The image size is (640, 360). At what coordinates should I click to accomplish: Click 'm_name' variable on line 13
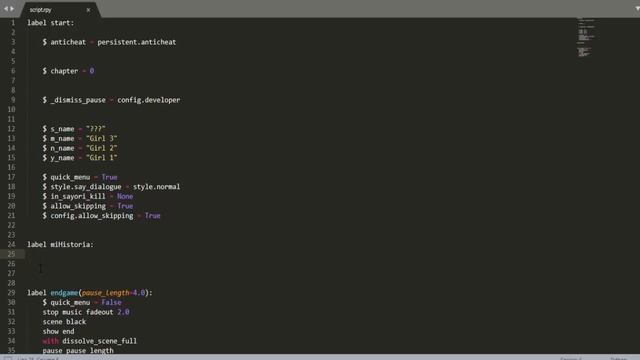[62, 138]
